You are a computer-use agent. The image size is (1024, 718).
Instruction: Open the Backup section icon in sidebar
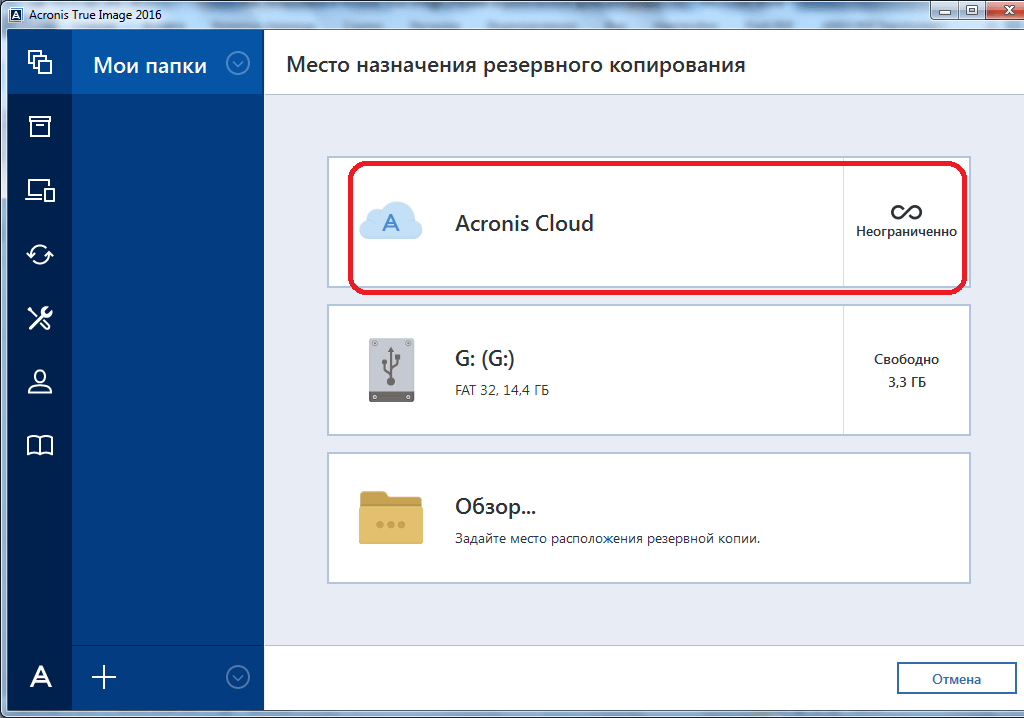click(39, 62)
